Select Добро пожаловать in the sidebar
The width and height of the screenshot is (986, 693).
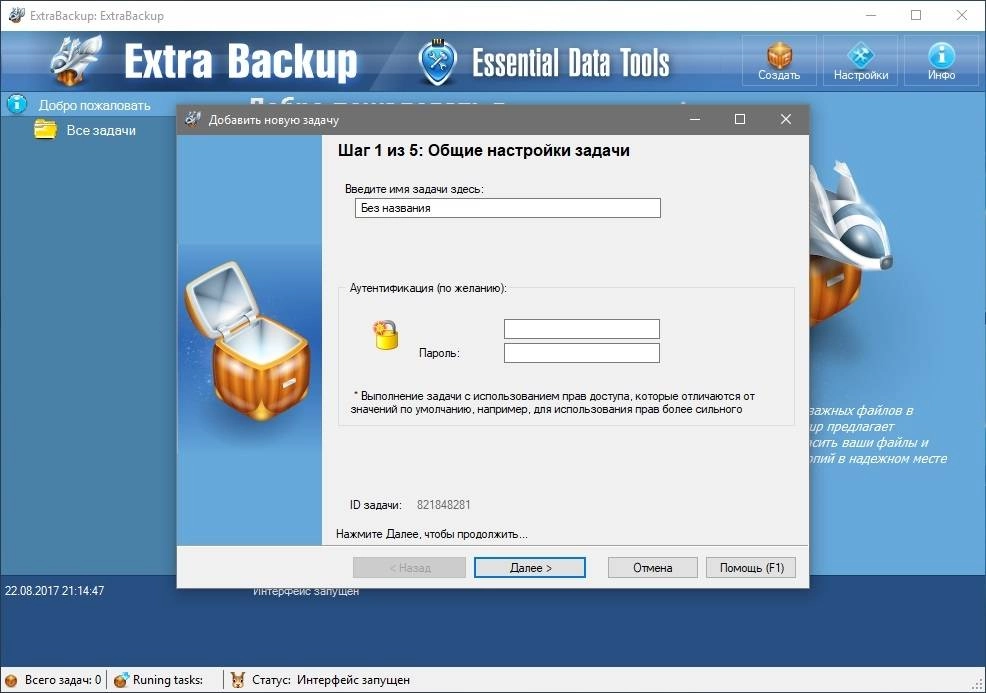[94, 105]
